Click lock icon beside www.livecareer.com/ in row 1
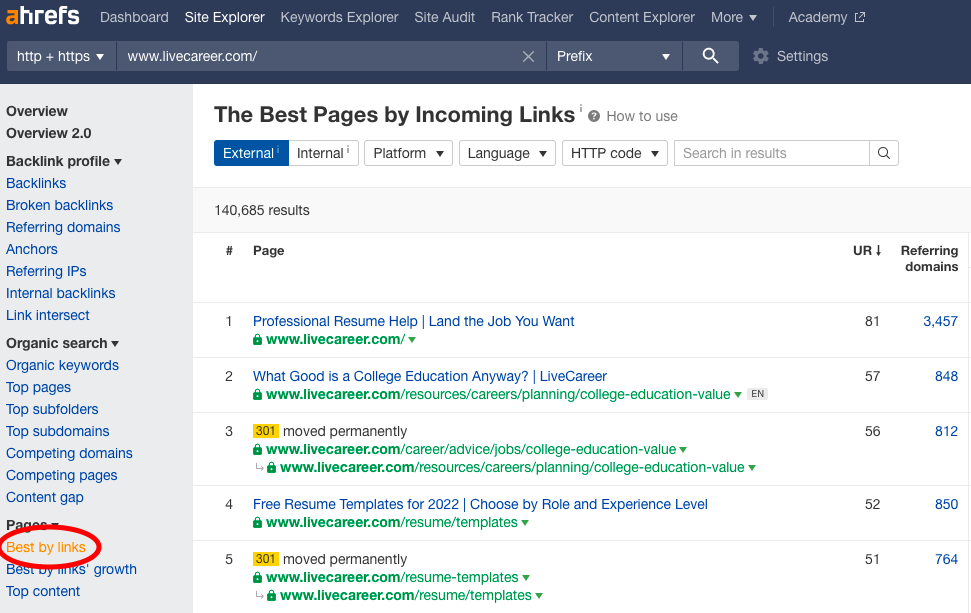The height and width of the screenshot is (613, 971). pyautogui.click(x=258, y=339)
